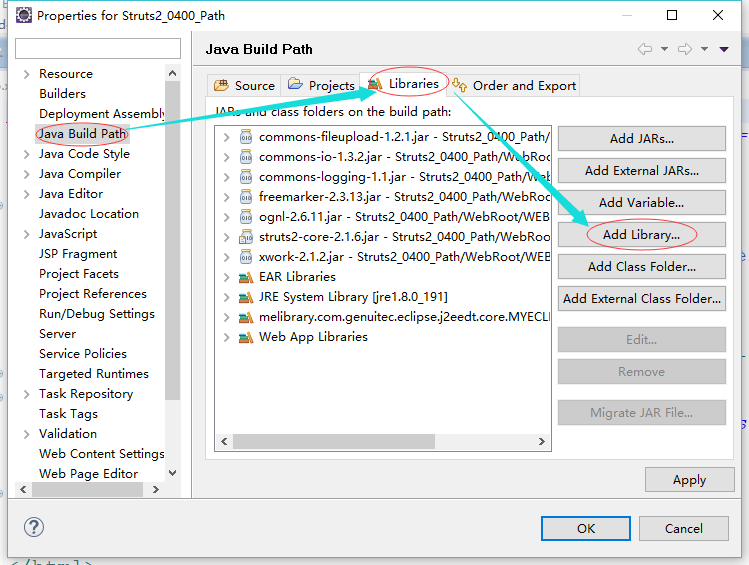Viewport: 749px width, 565px height.
Task: Click the Add External Class Folder... button
Action: [642, 298]
